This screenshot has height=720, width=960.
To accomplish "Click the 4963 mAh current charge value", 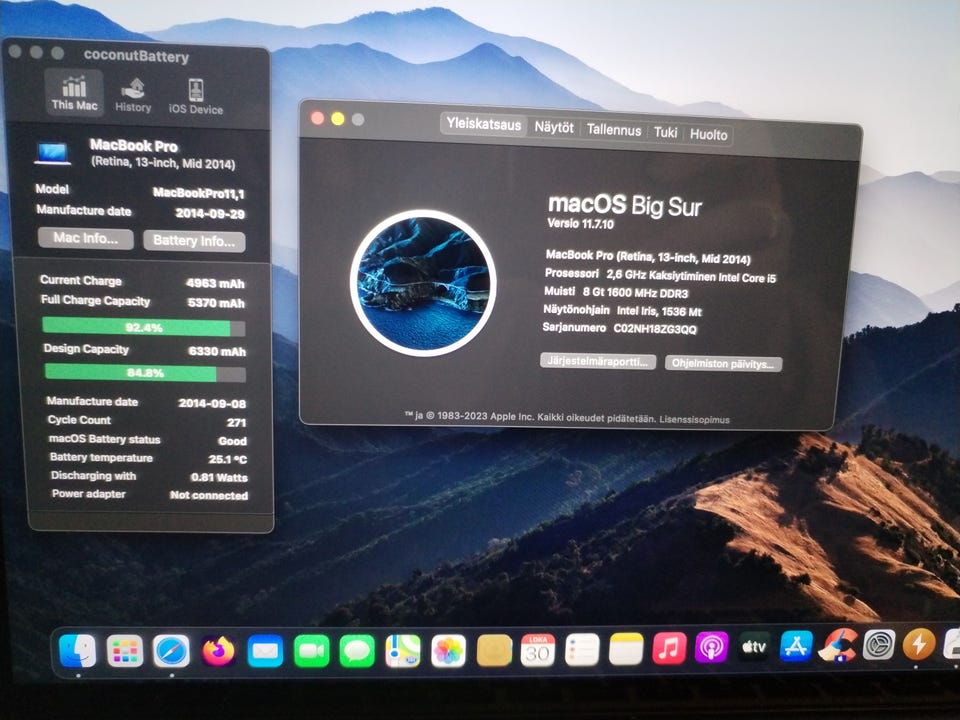I will click(x=215, y=283).
